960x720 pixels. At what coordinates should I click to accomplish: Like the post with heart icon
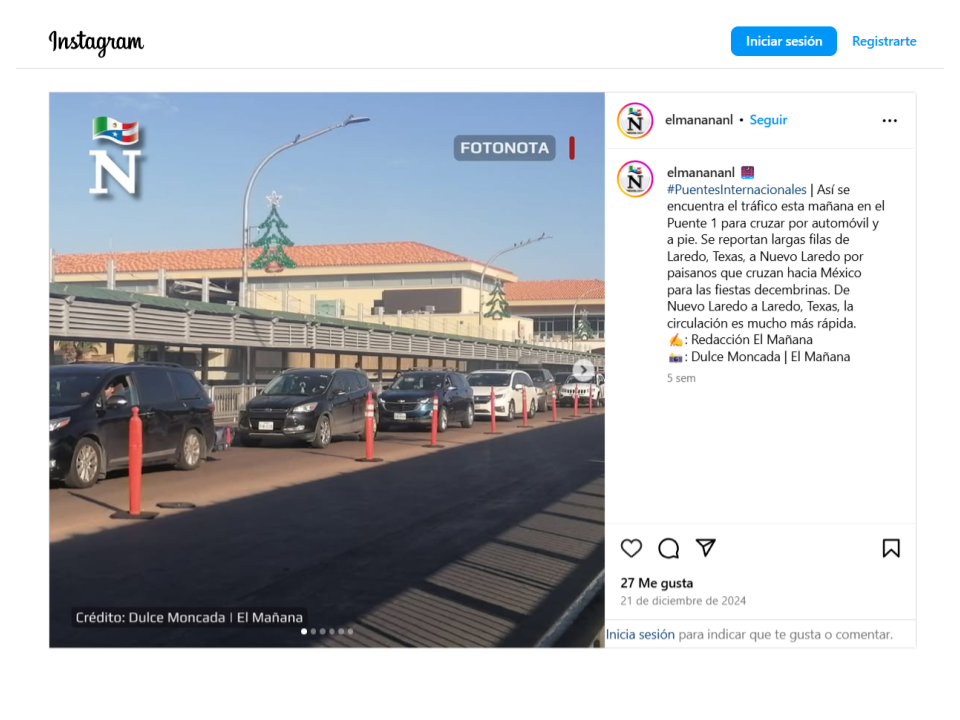631,548
